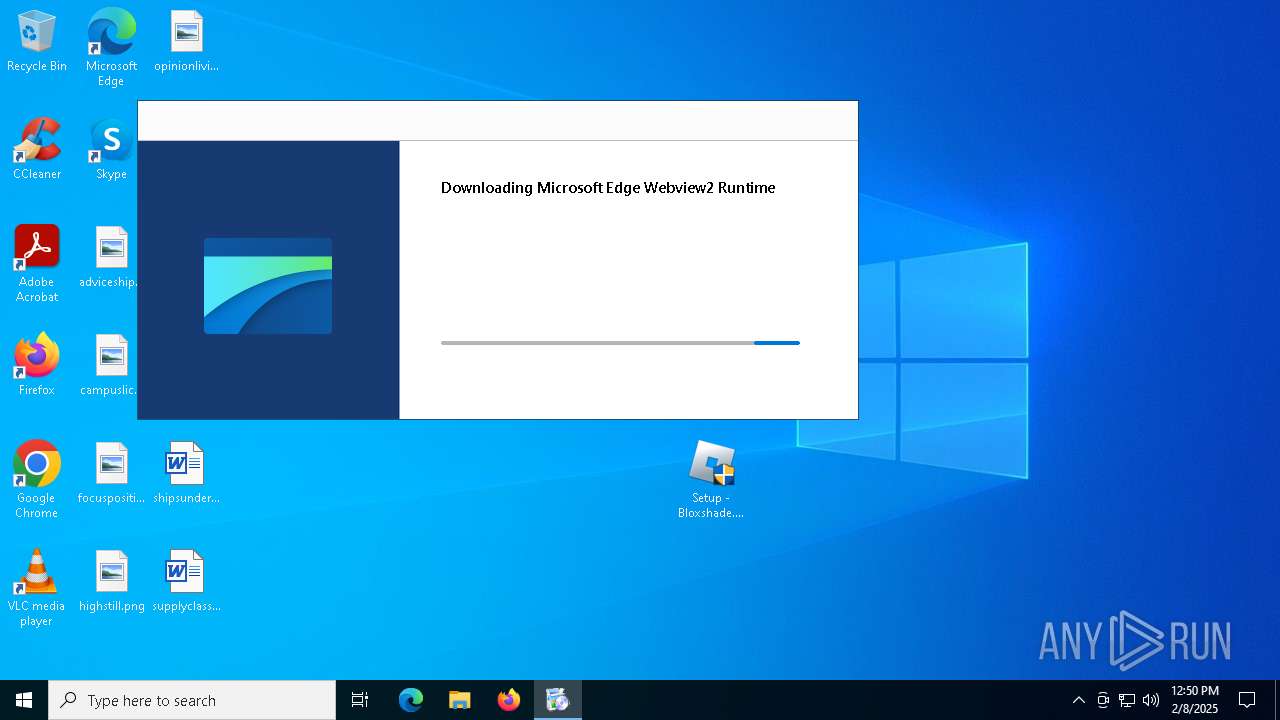Select the adviceship image file
Image resolution: width=1280 pixels, height=720 pixels.
click(x=111, y=257)
